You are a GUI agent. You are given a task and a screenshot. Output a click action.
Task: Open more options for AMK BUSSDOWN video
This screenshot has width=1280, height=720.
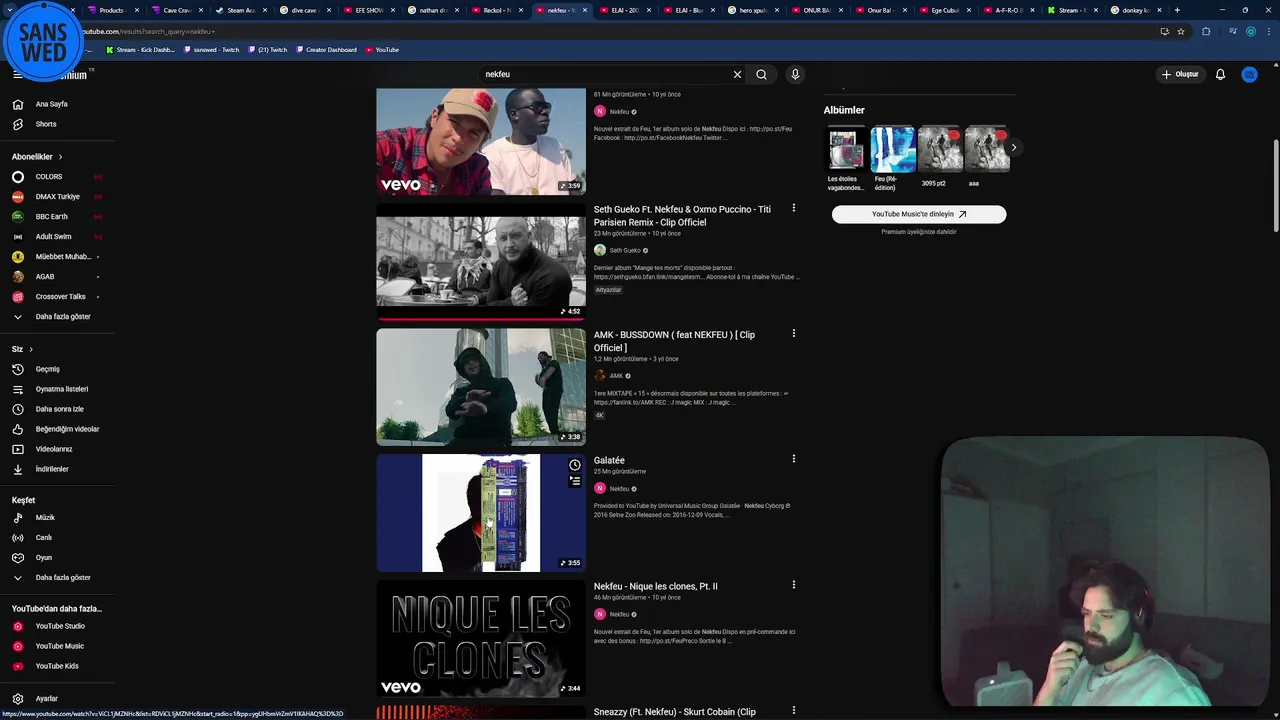pos(794,333)
